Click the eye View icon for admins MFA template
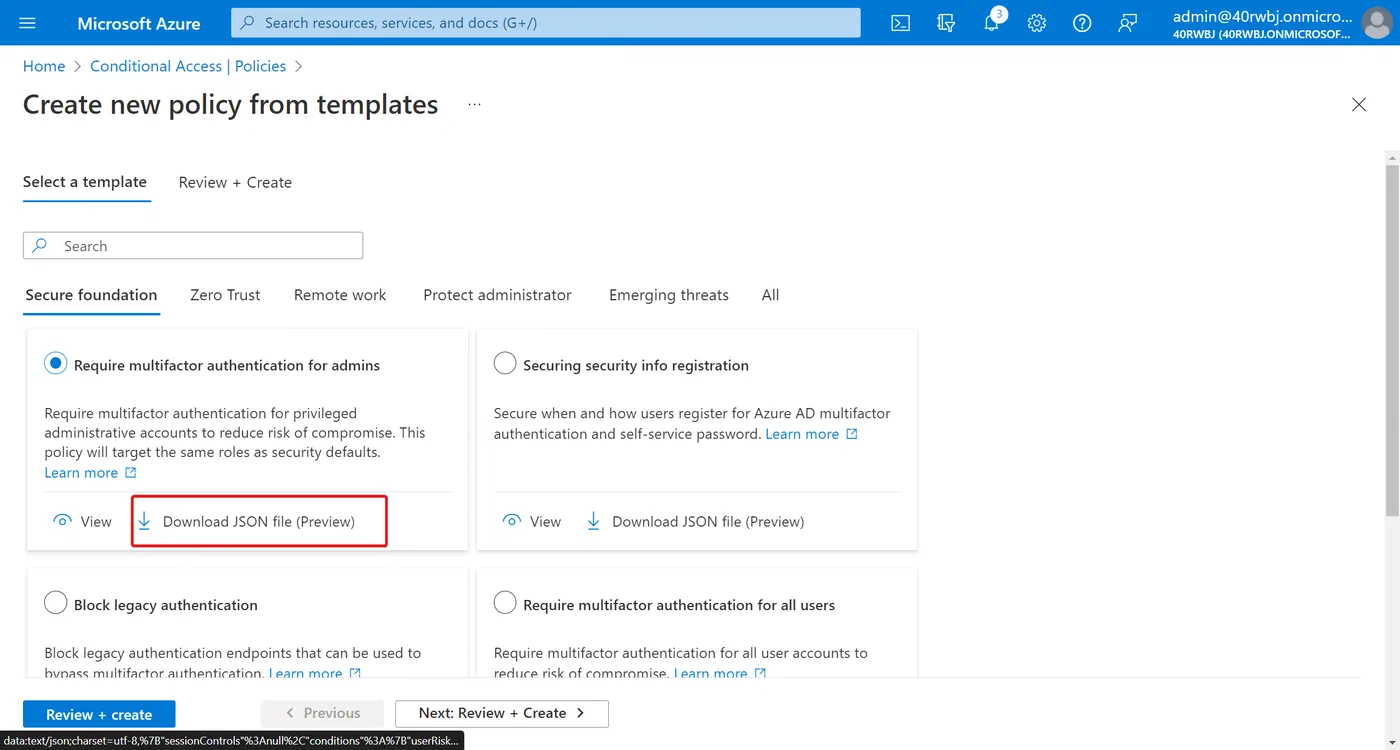Image resolution: width=1400 pixels, height=750 pixels. (x=63, y=521)
